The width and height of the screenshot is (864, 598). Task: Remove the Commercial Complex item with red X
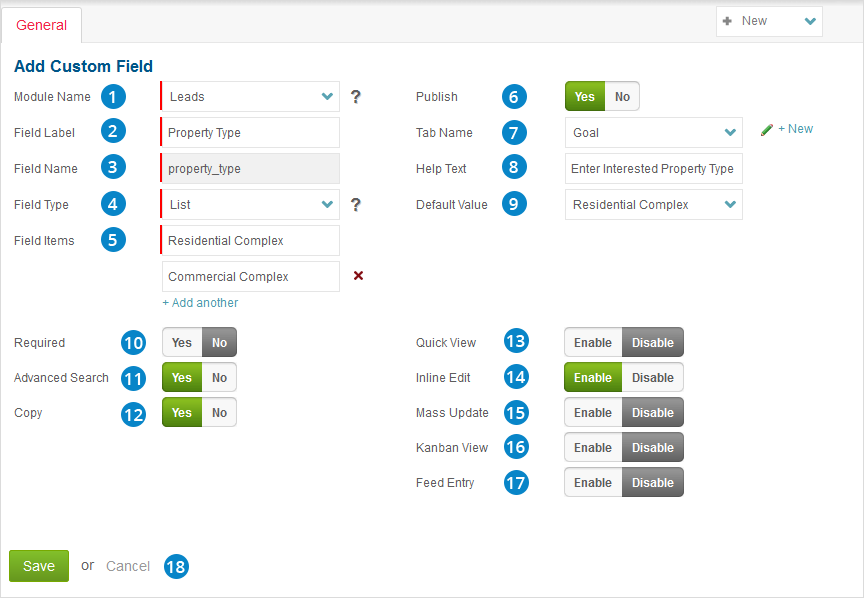[x=358, y=276]
